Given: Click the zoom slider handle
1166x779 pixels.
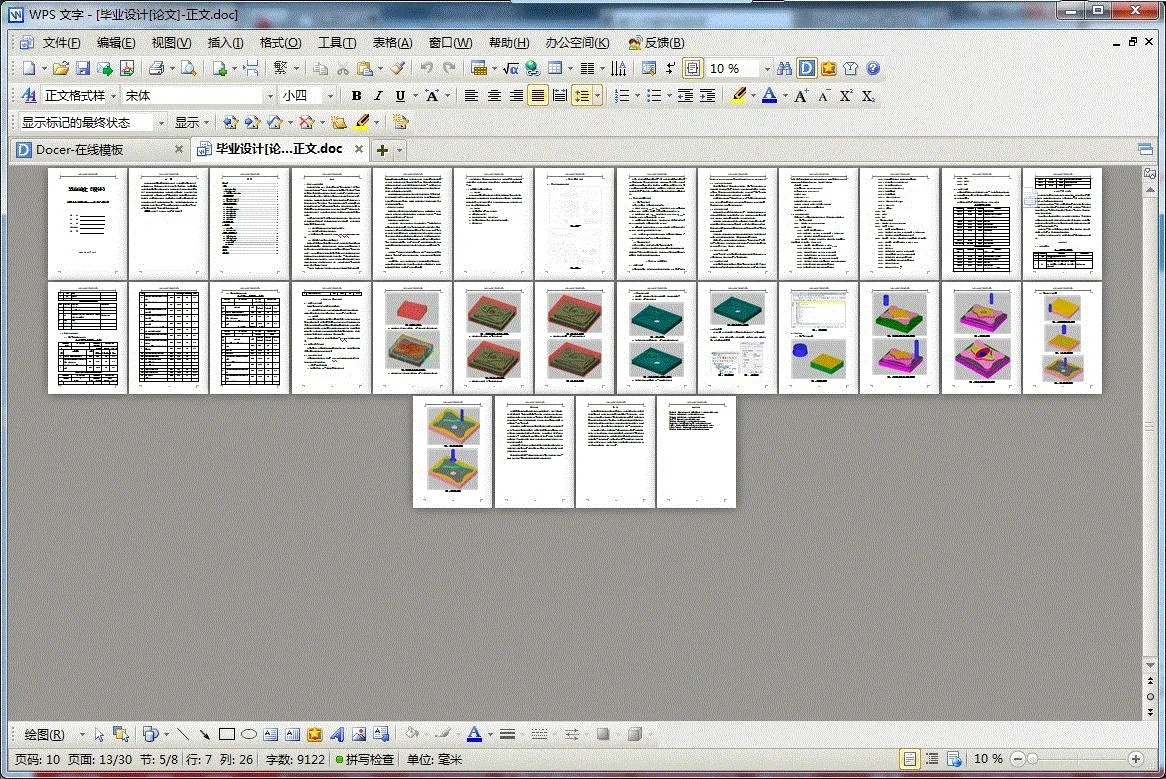Looking at the screenshot, I should 1032,759.
